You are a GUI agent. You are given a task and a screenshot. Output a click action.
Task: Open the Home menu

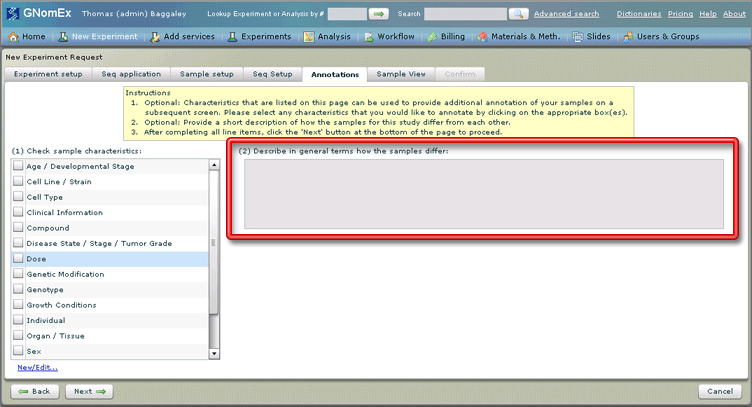[x=27, y=36]
